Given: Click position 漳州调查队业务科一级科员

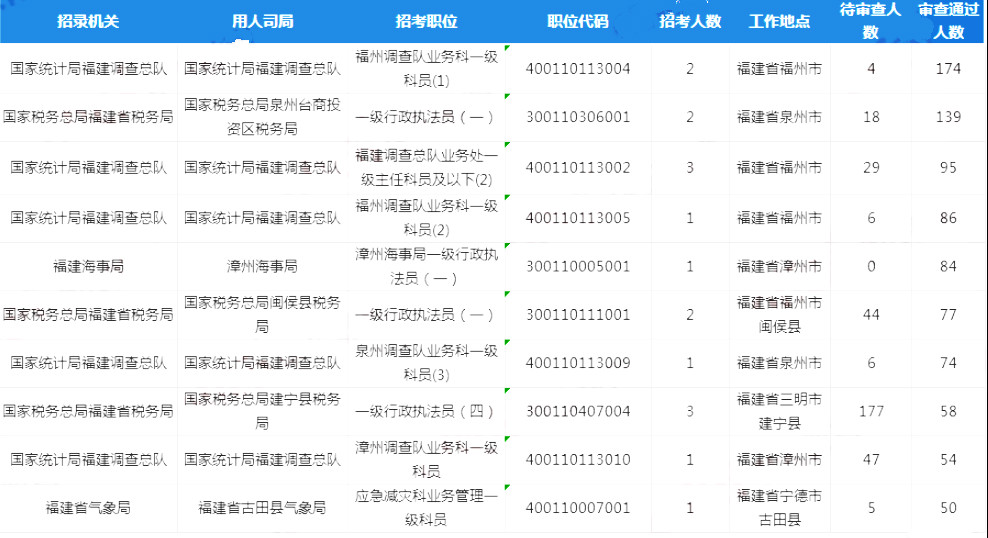Looking at the screenshot, I should click(x=426, y=460).
